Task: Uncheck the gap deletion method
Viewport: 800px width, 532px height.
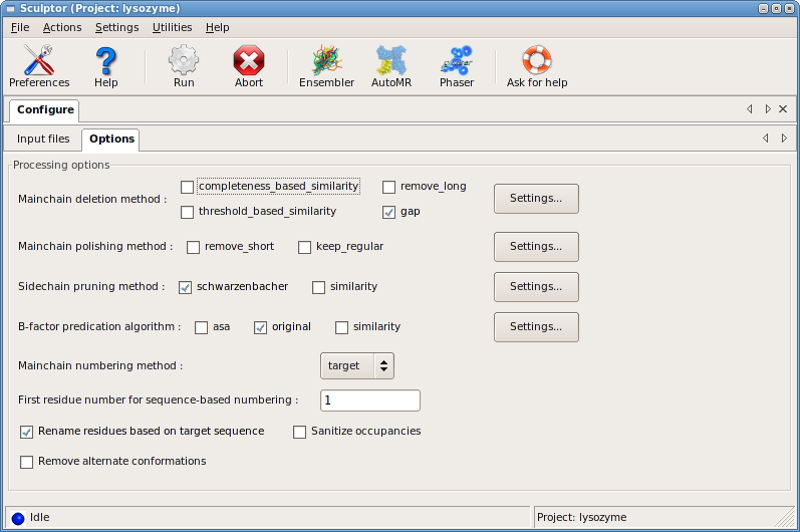Action: 389,212
